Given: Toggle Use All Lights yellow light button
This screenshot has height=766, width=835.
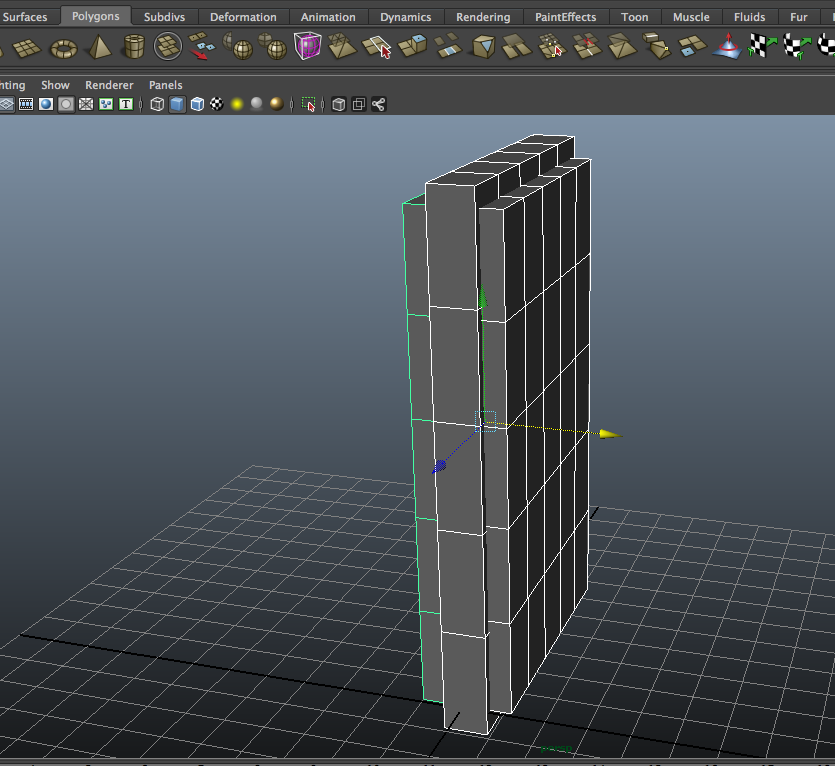Looking at the screenshot, I should pos(237,104).
